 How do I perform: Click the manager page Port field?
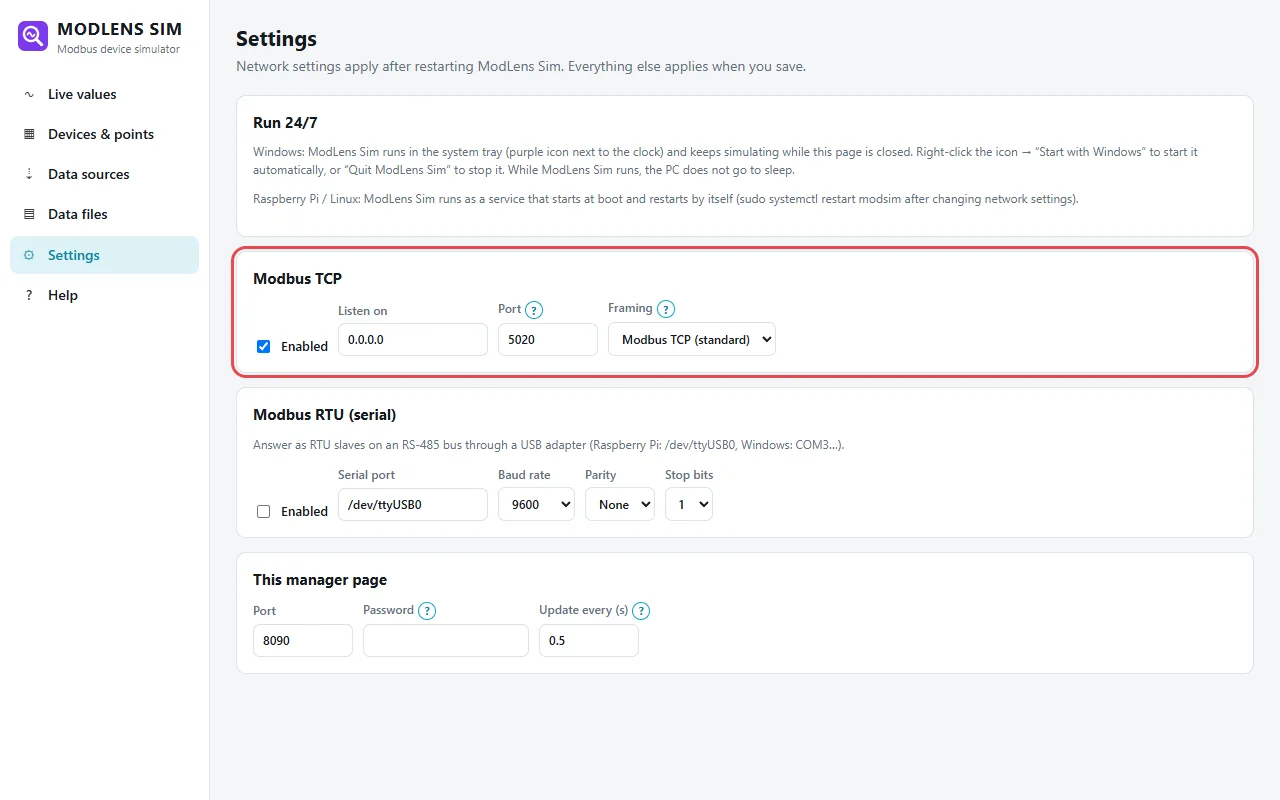tap(303, 640)
